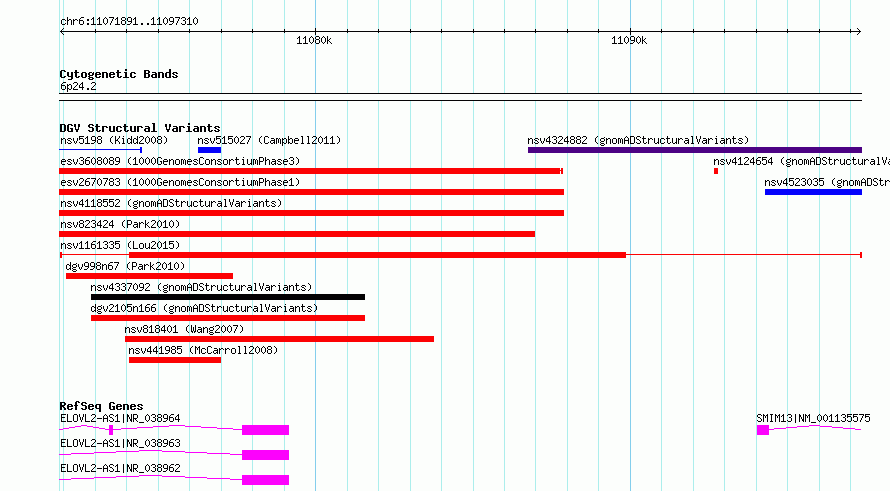Open the RefSeq Genes track title
The width and height of the screenshot is (890, 491).
coord(101,406)
